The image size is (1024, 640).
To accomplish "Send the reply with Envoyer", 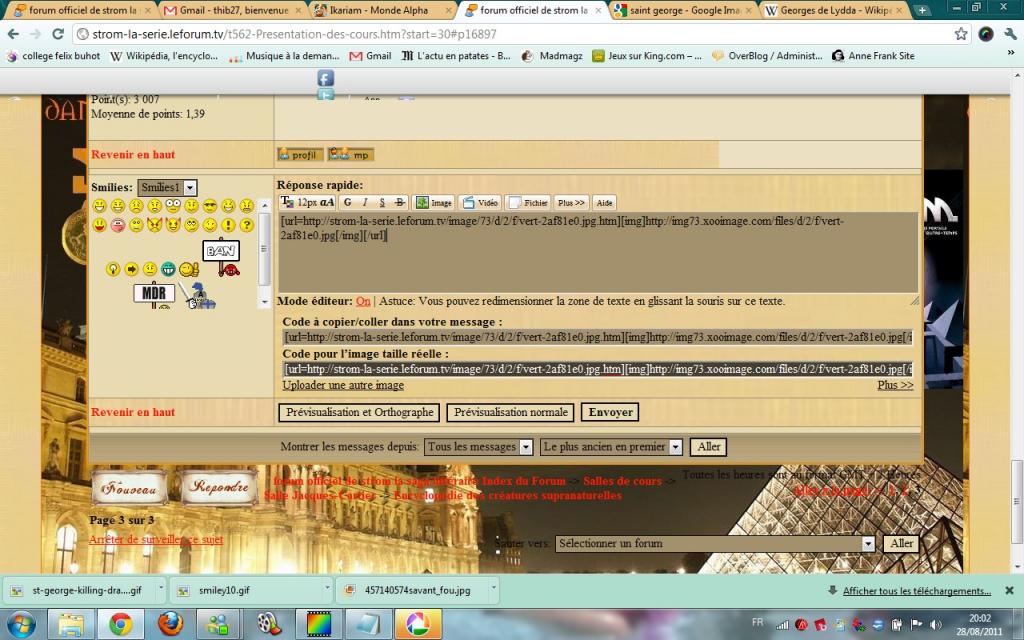I will tap(610, 412).
